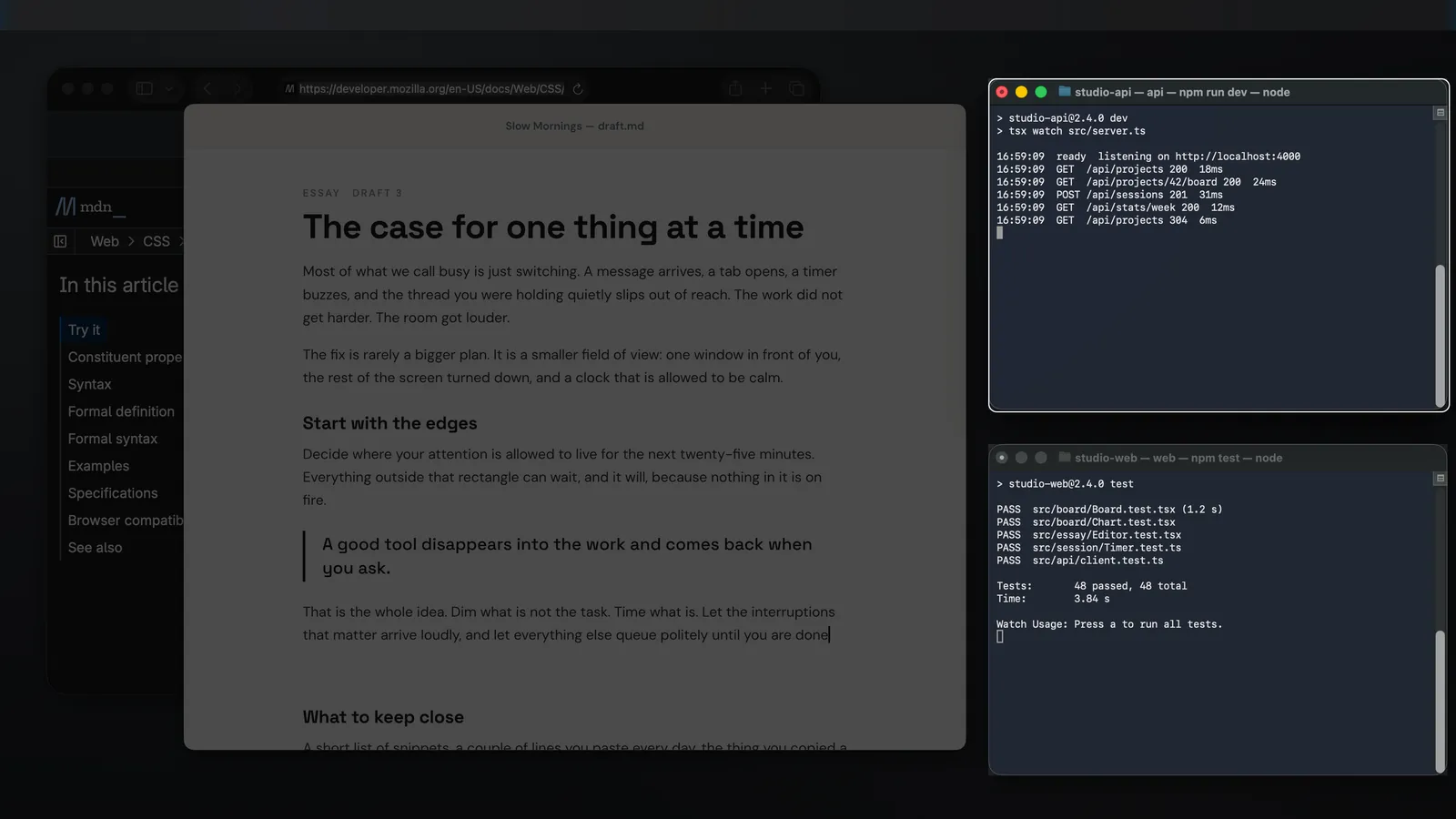Click the "What to keep close" subheading
The height and width of the screenshot is (819, 1456).
(x=383, y=718)
